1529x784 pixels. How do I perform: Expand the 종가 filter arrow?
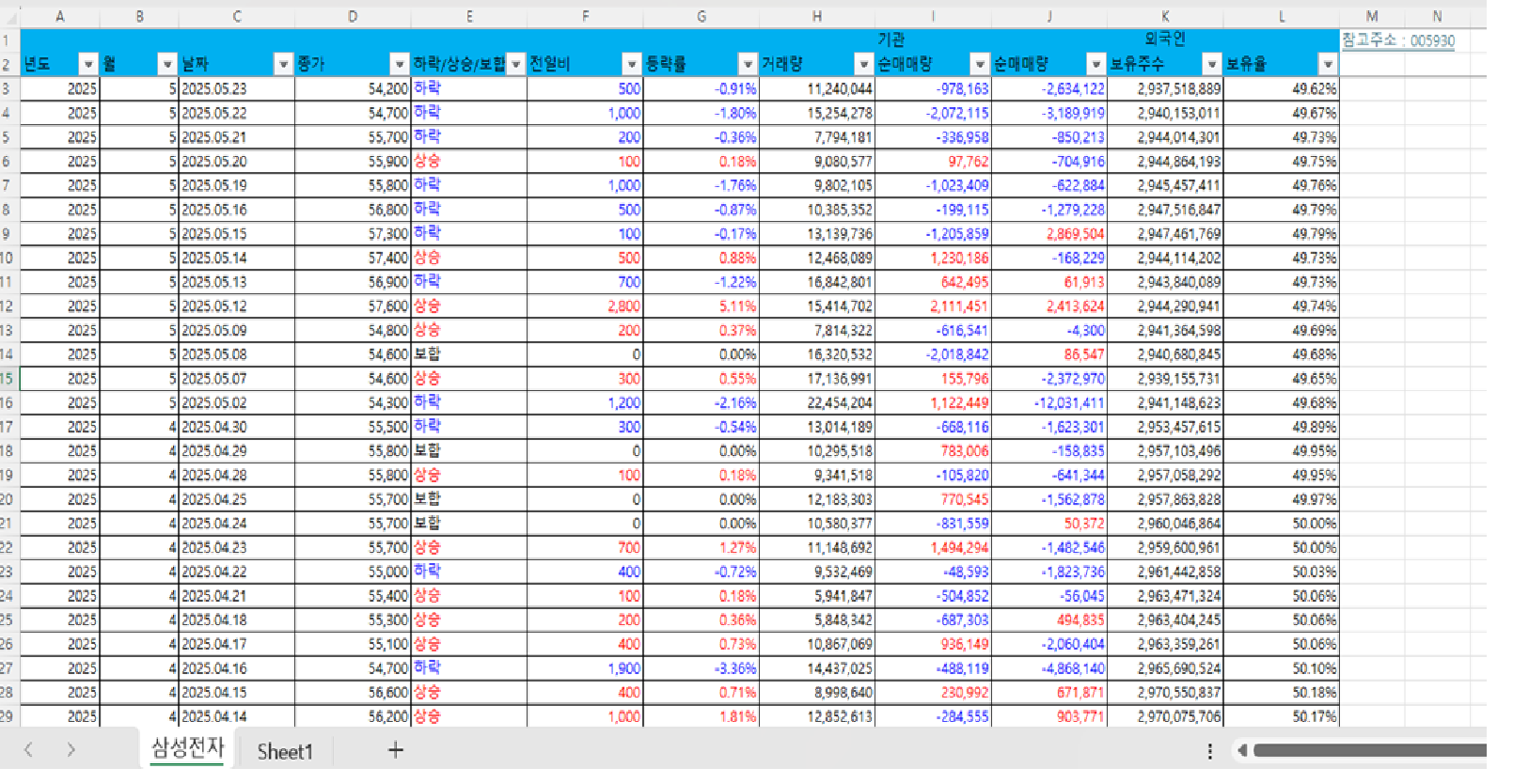[400, 64]
